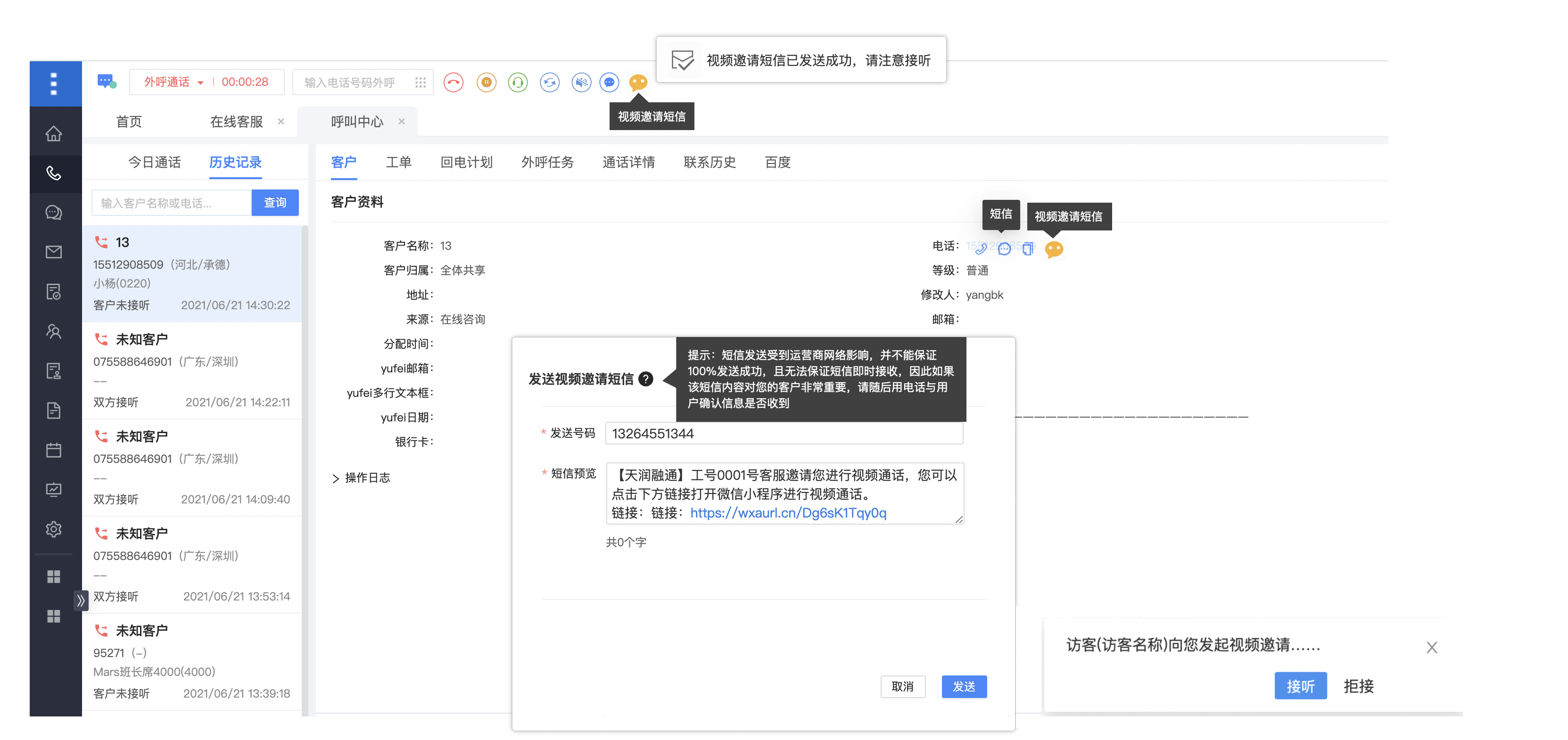Open the monitor chart sidebar icon
1568x740 pixels.
pos(54,489)
